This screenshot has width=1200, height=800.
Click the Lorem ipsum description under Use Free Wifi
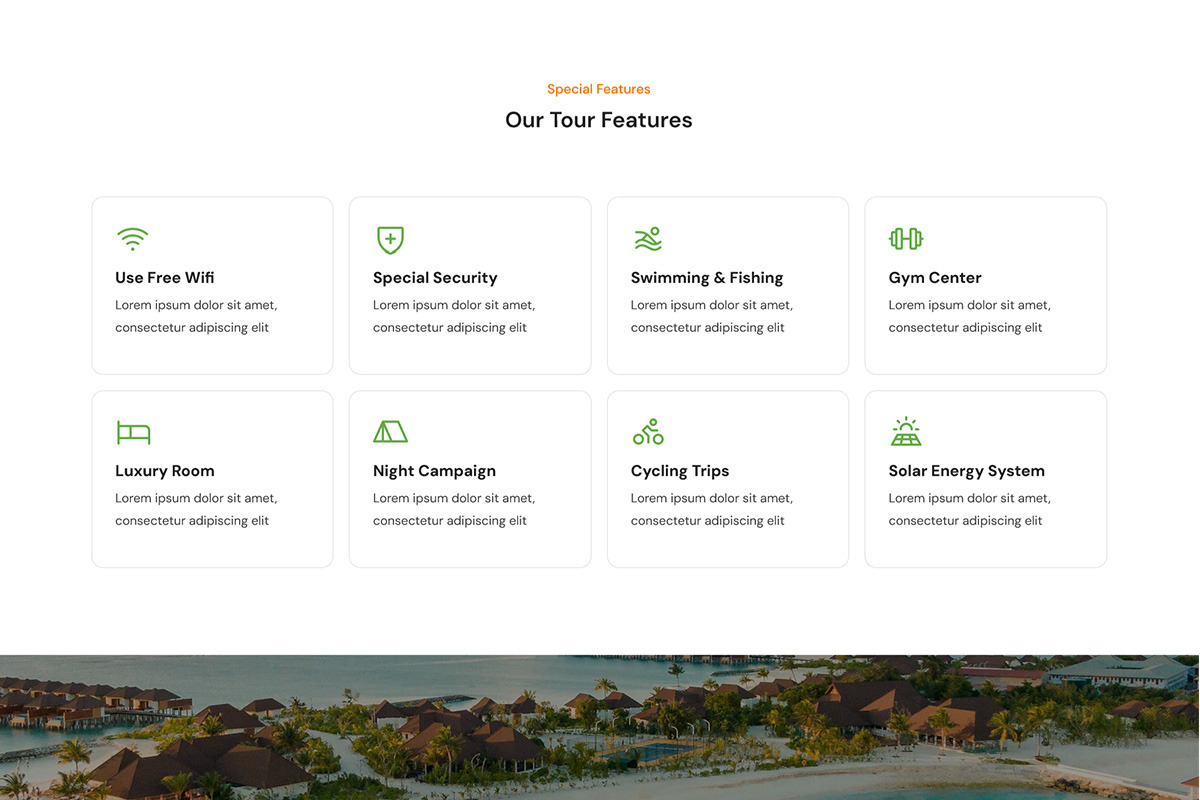(196, 316)
